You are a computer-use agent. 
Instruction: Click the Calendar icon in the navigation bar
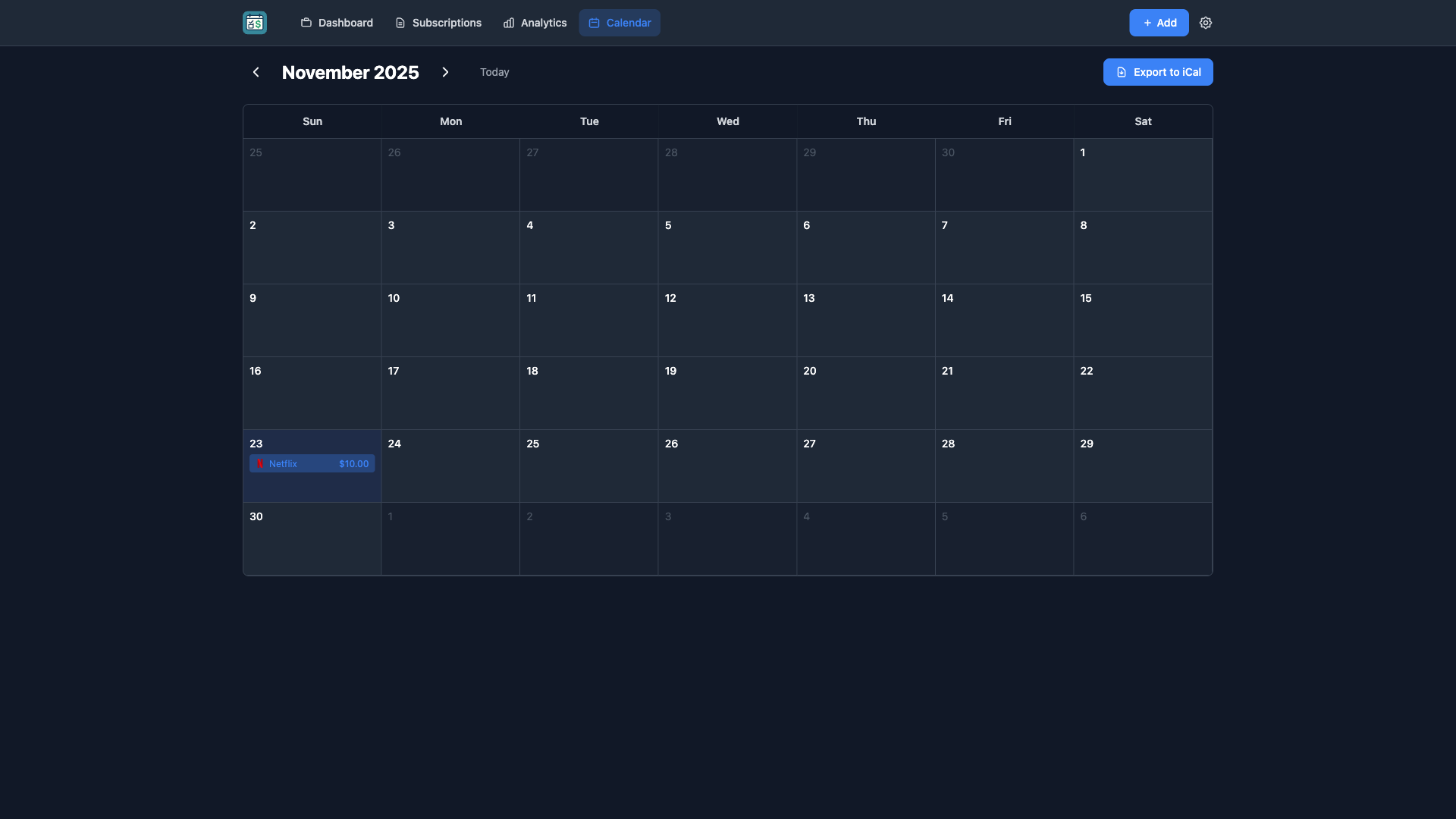point(595,23)
